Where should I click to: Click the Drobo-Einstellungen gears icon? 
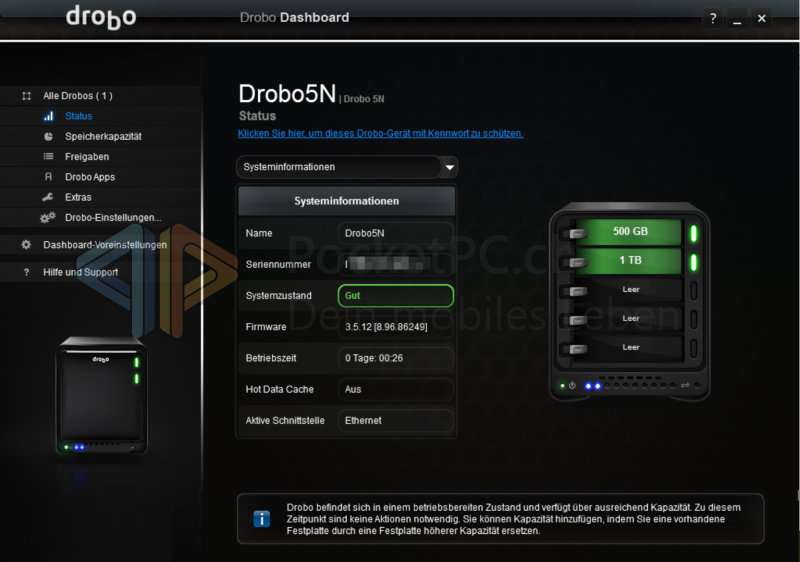pos(47,218)
